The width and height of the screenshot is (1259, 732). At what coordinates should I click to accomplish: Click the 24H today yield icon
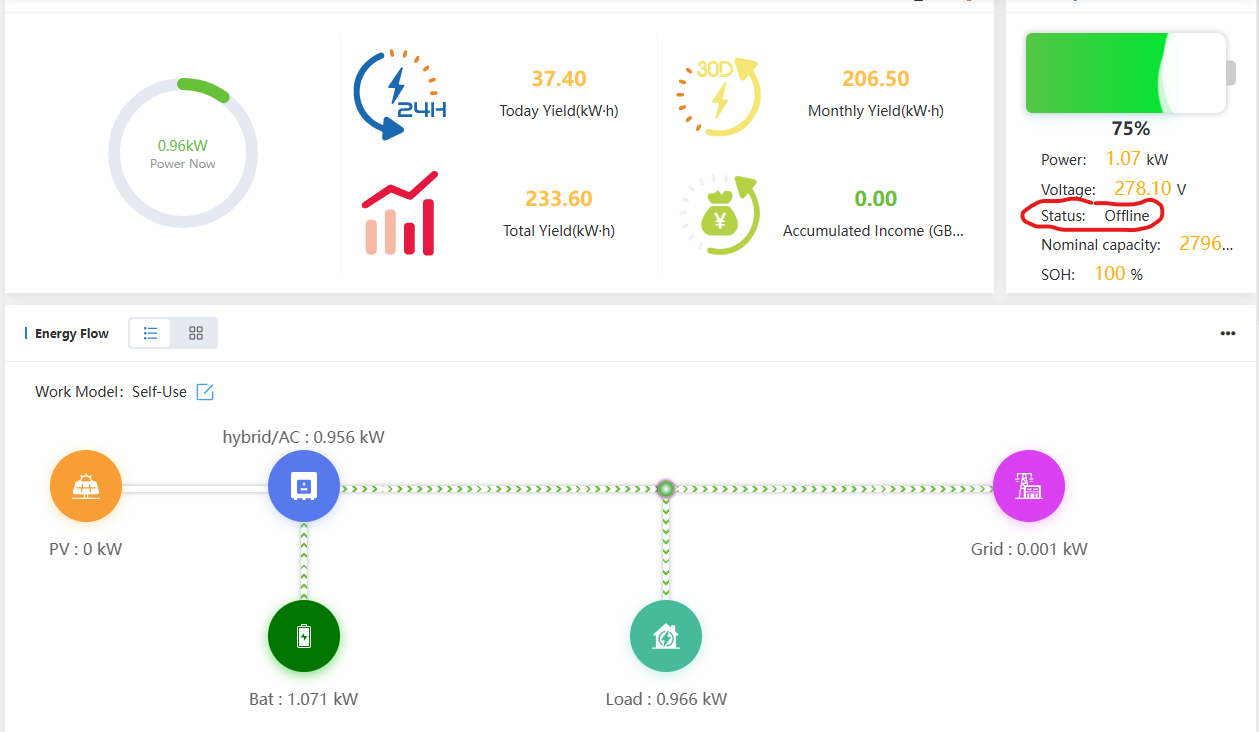pyautogui.click(x=400, y=95)
